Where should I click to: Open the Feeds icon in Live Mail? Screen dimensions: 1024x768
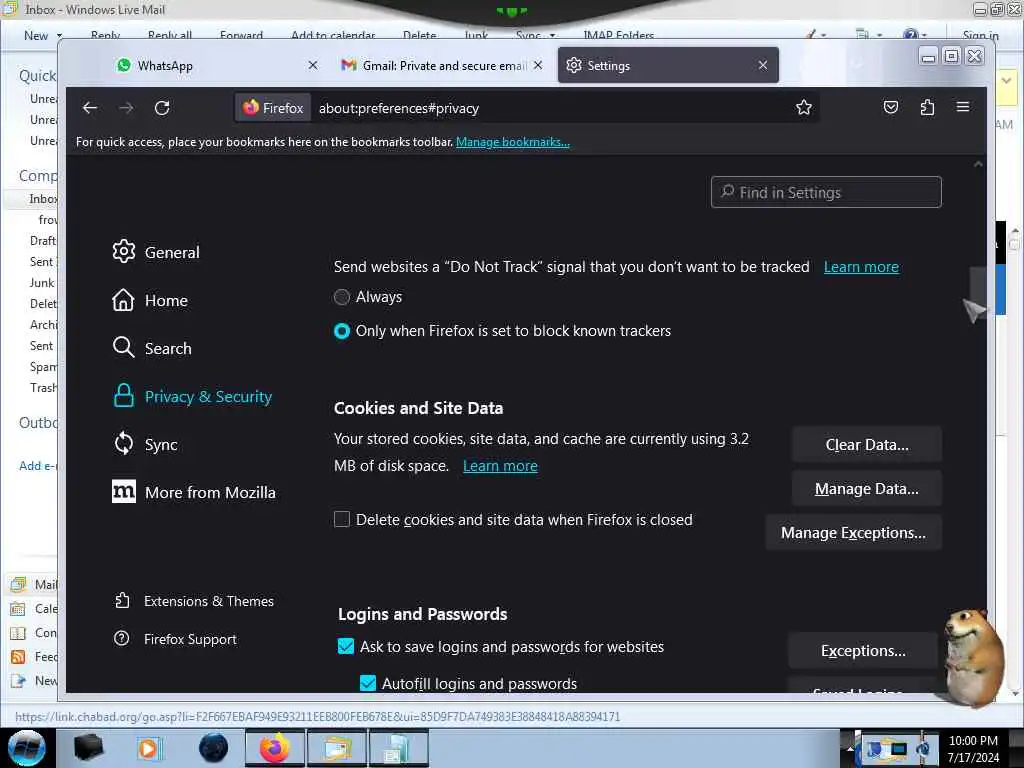pos(18,656)
